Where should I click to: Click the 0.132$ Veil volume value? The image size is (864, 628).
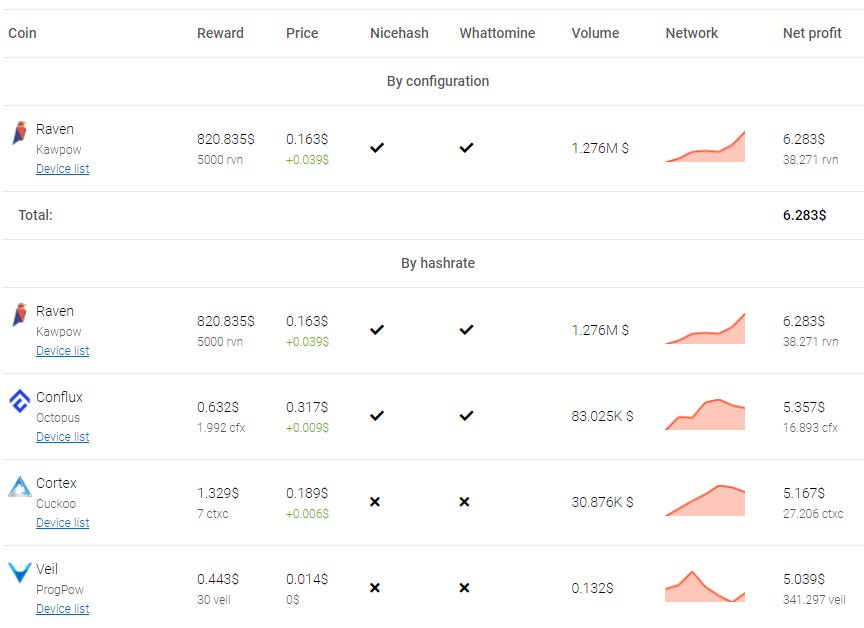592,588
